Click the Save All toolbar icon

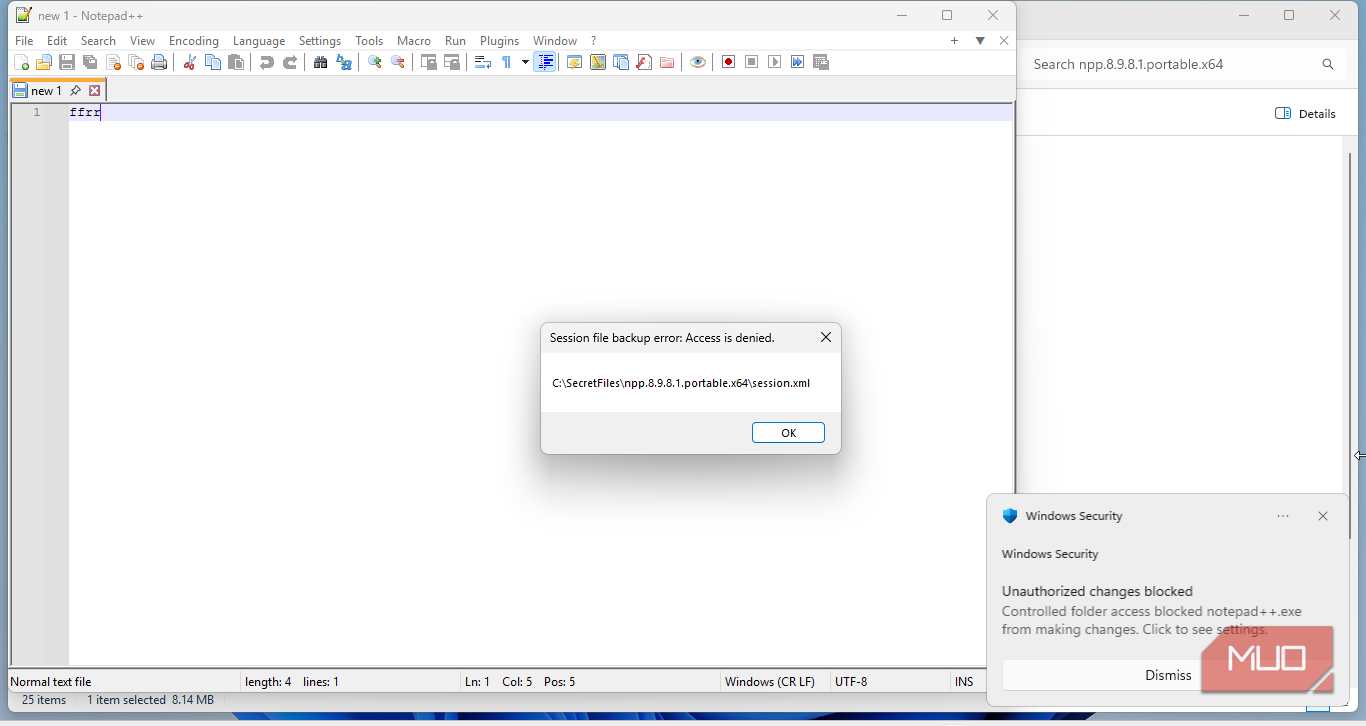pos(90,62)
